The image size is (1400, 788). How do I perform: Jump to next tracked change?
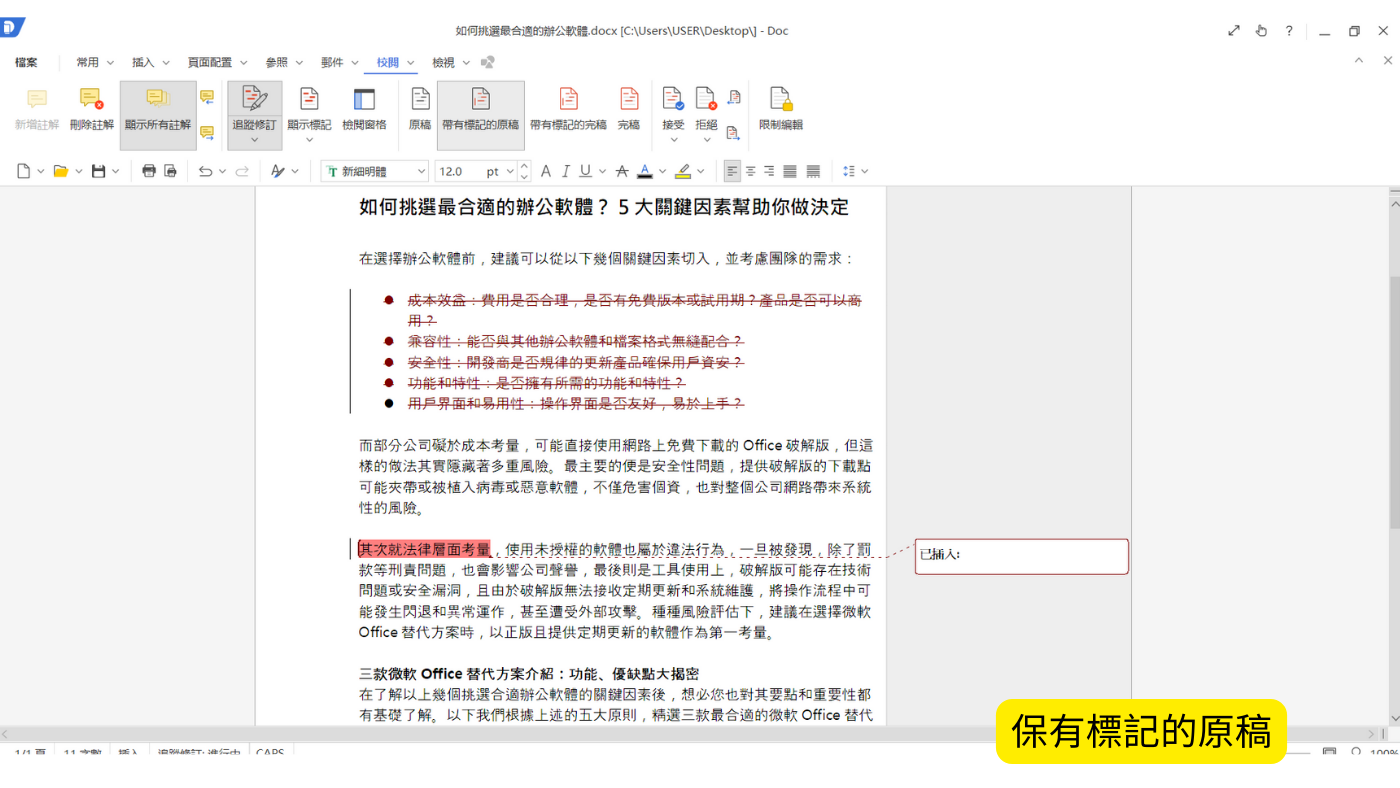733,132
